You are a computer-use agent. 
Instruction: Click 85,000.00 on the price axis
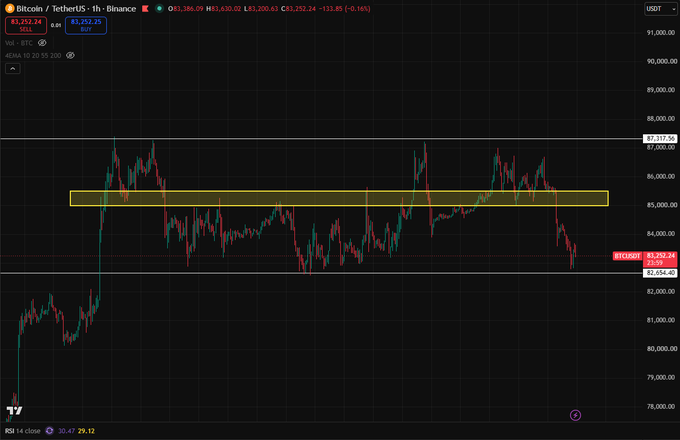coord(660,205)
